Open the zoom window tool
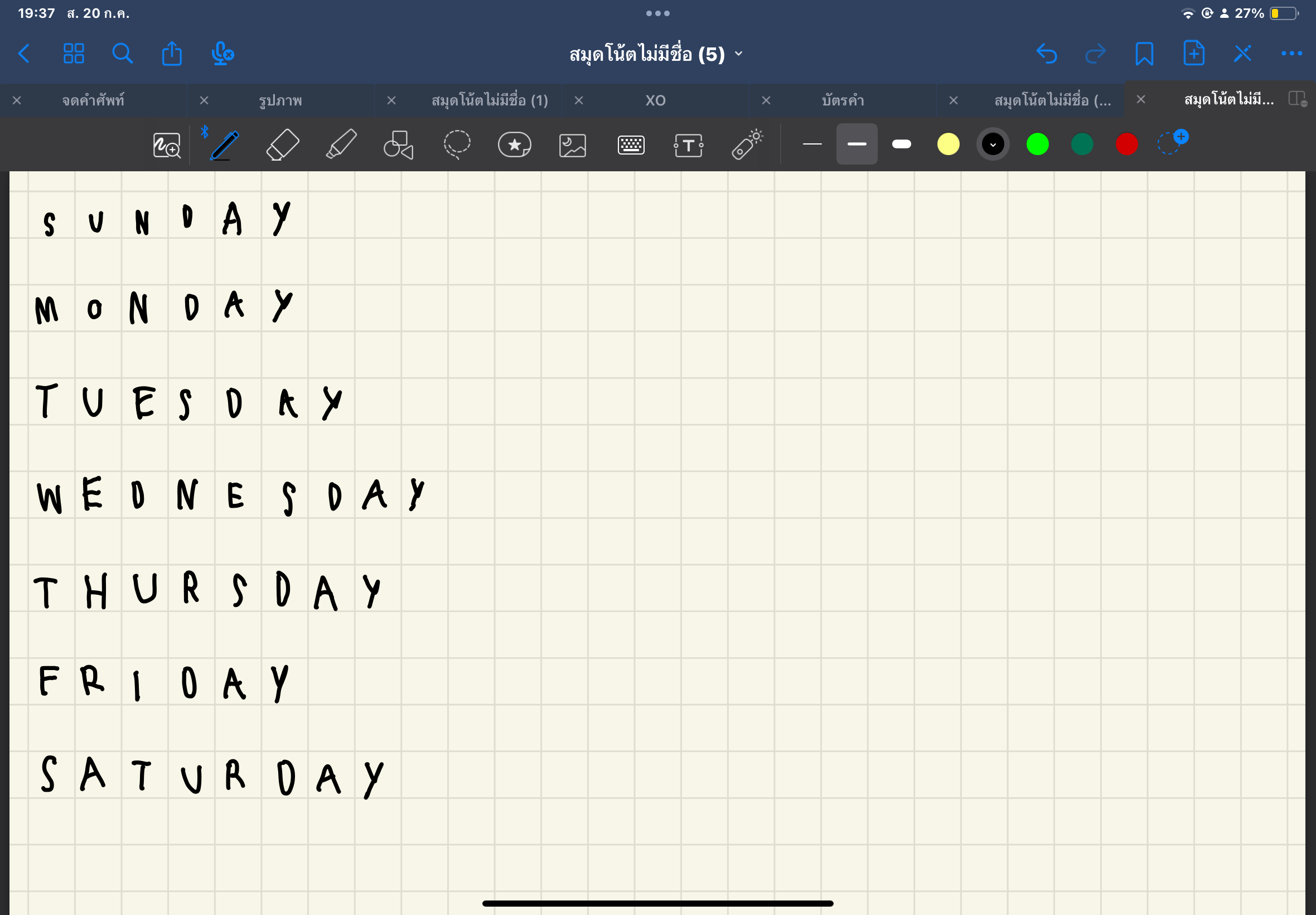Image resolution: width=1316 pixels, height=915 pixels. pyautogui.click(x=166, y=145)
